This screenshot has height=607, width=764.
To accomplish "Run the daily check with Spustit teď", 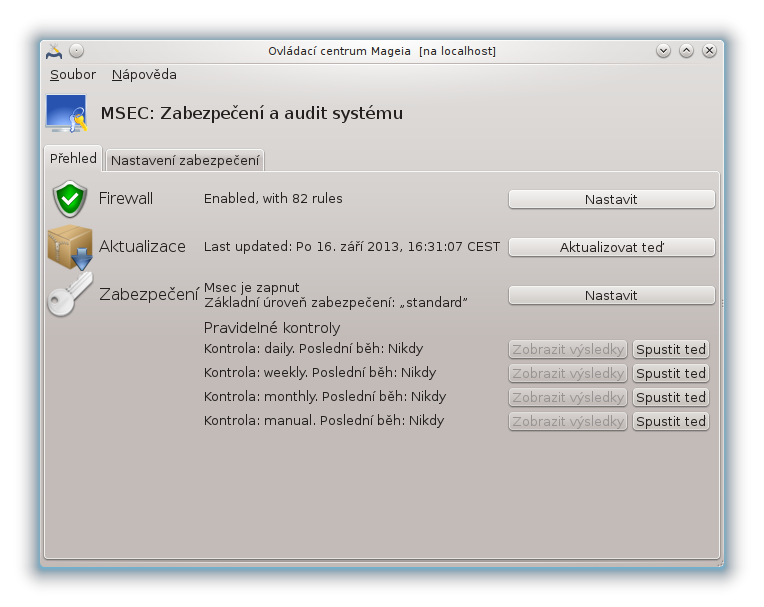I will tap(670, 349).
